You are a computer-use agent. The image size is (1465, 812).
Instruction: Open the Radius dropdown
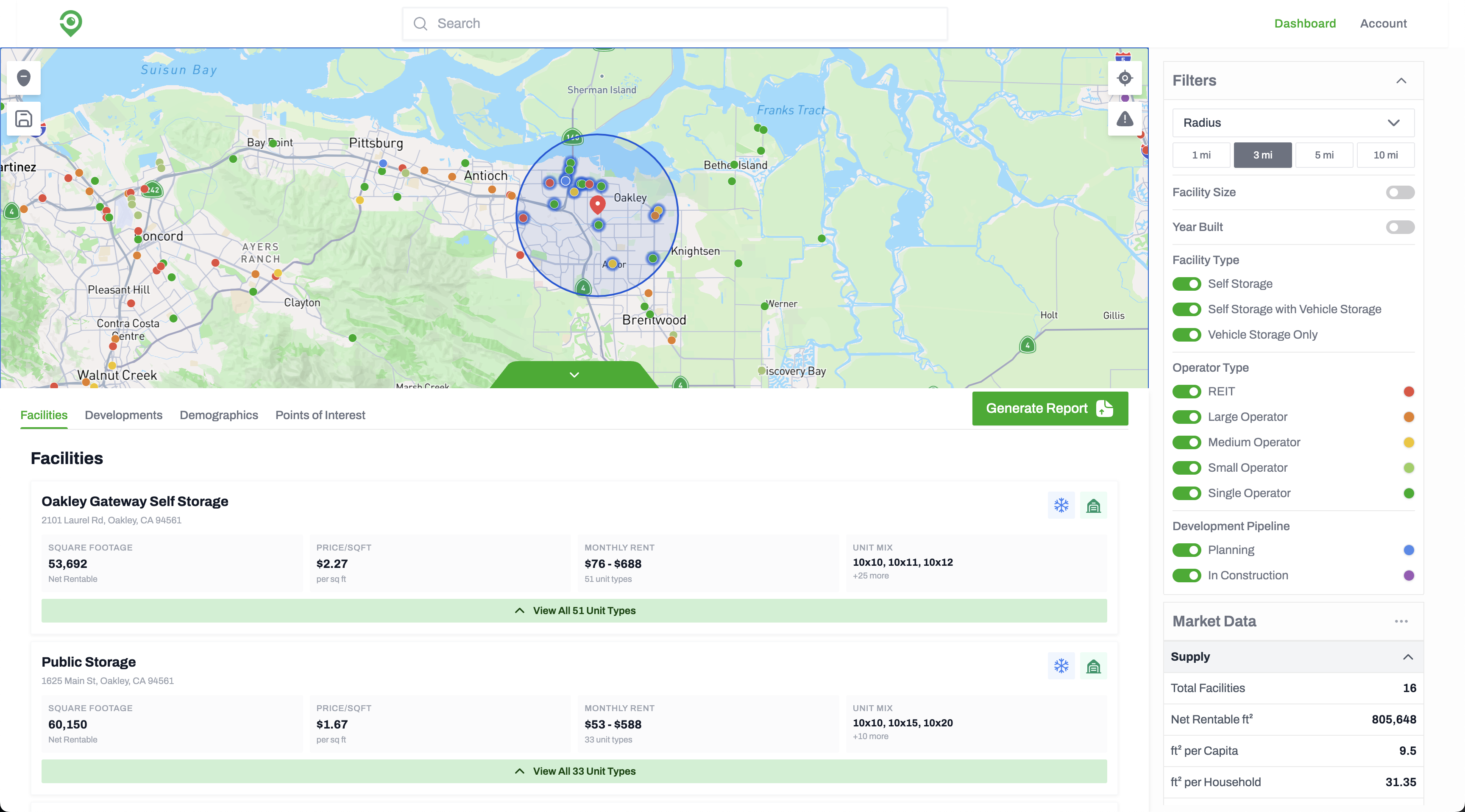(x=1292, y=123)
